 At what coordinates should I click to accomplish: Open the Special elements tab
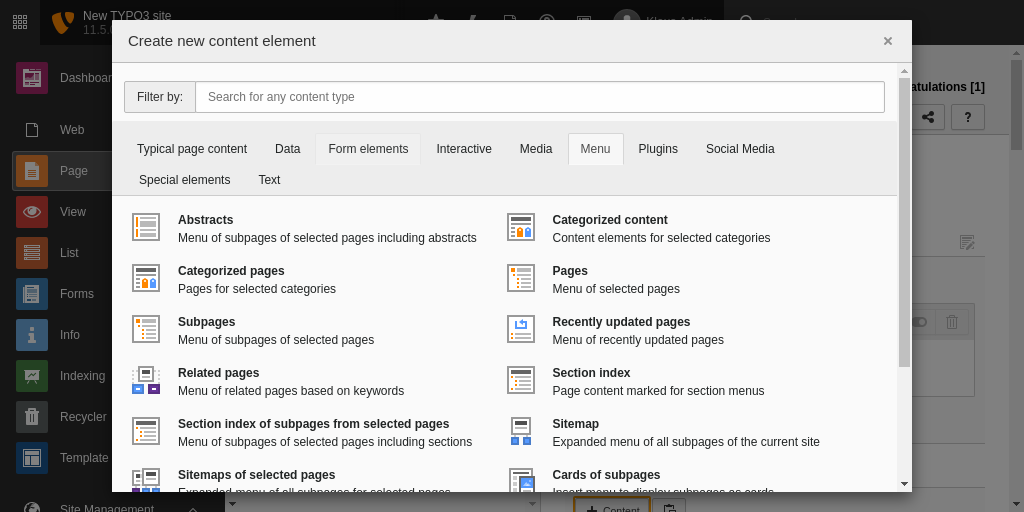pos(185,180)
